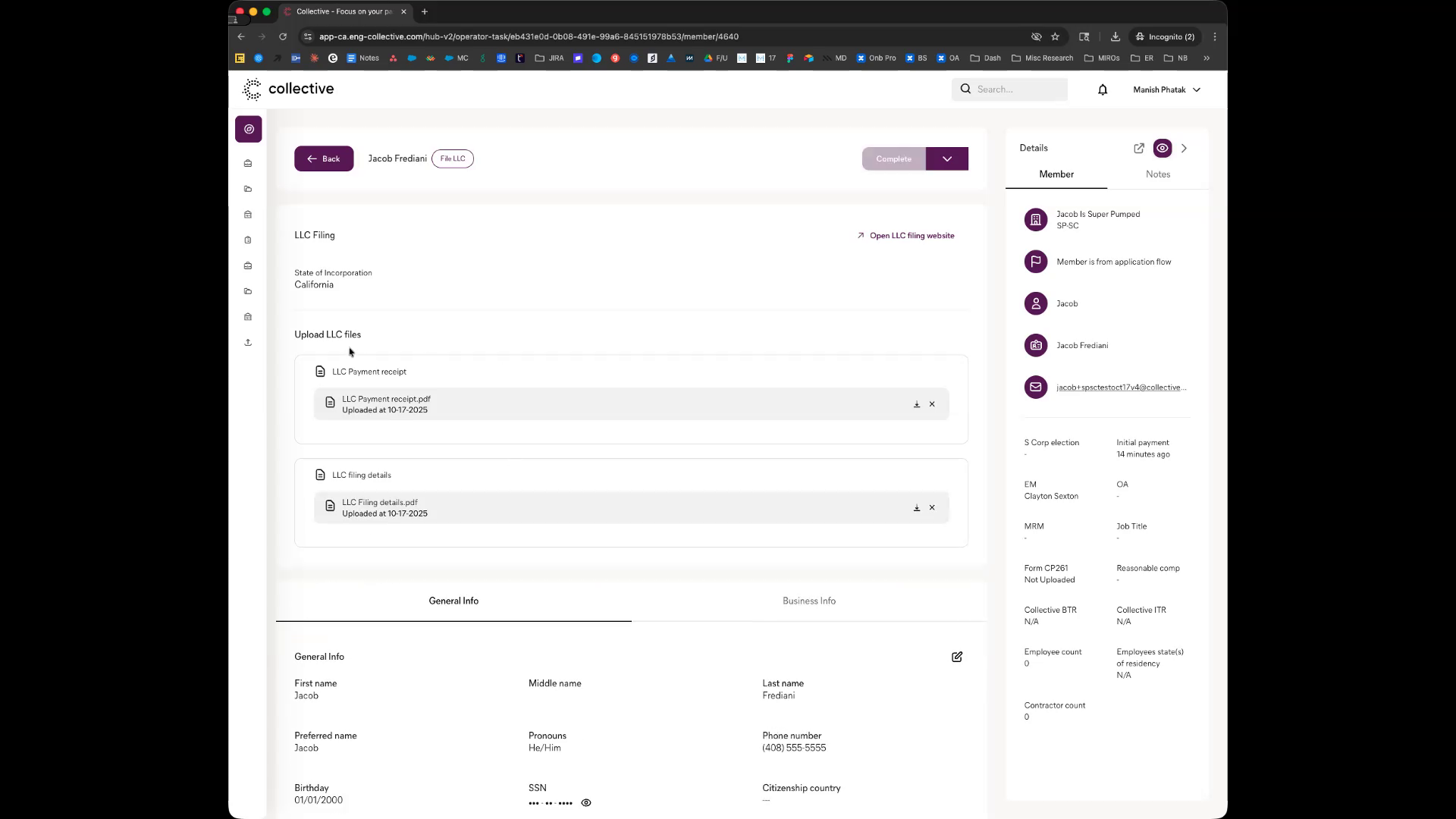The width and height of the screenshot is (1456, 819).
Task: Click the Back button
Action: pos(324,158)
